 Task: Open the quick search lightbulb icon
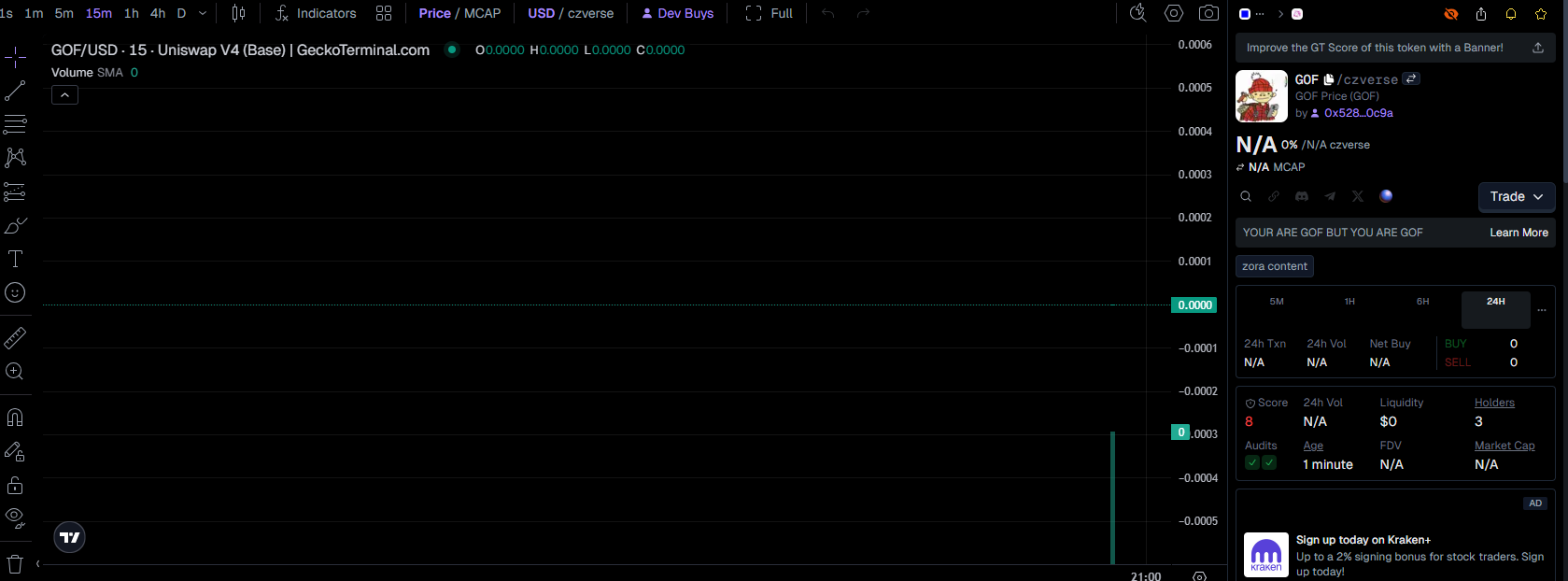[1137, 13]
